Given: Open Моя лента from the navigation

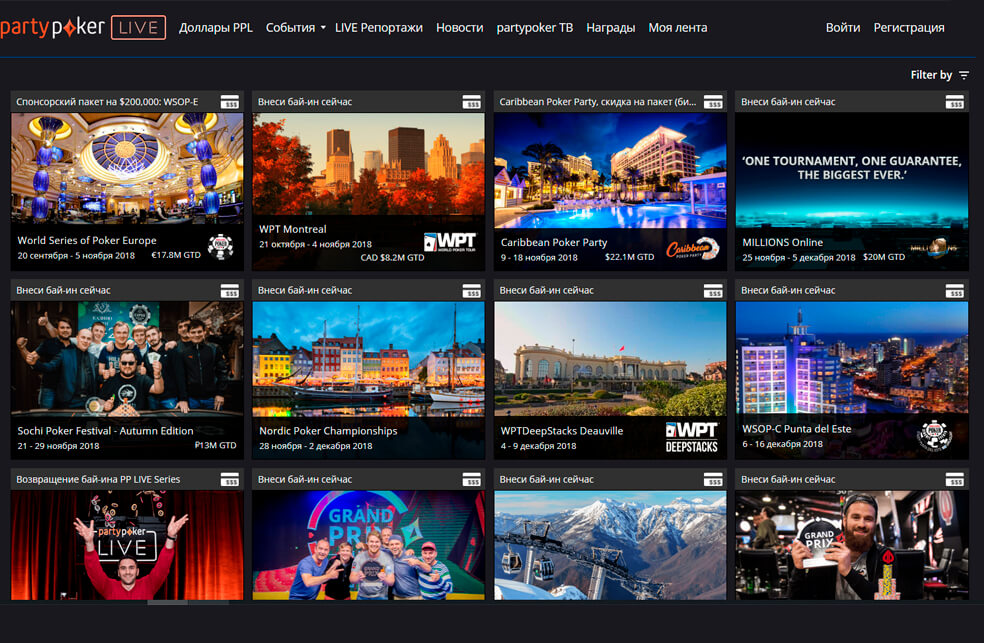Looking at the screenshot, I should (678, 28).
